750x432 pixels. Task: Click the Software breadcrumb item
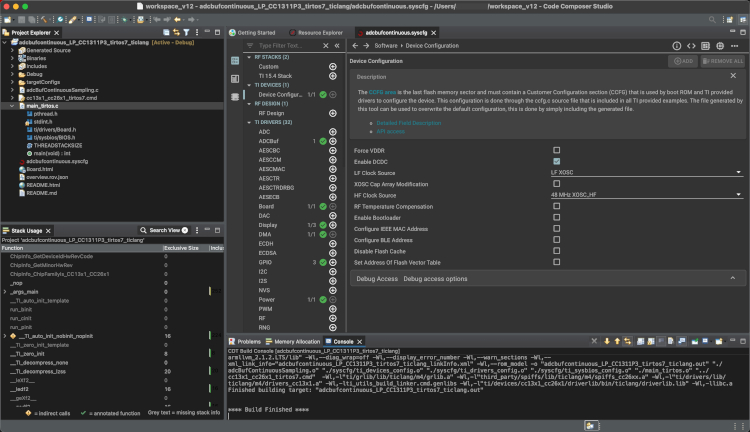(386, 46)
